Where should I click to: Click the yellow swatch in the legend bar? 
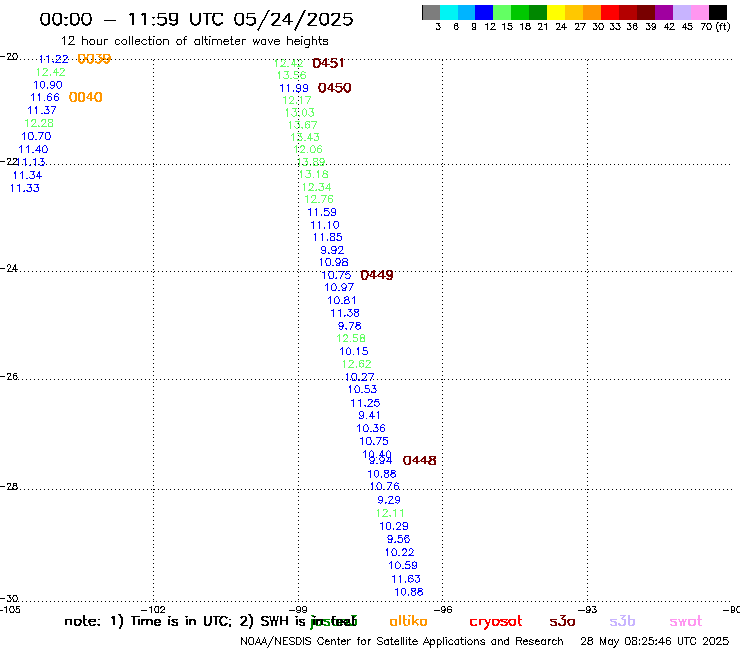(556, 12)
